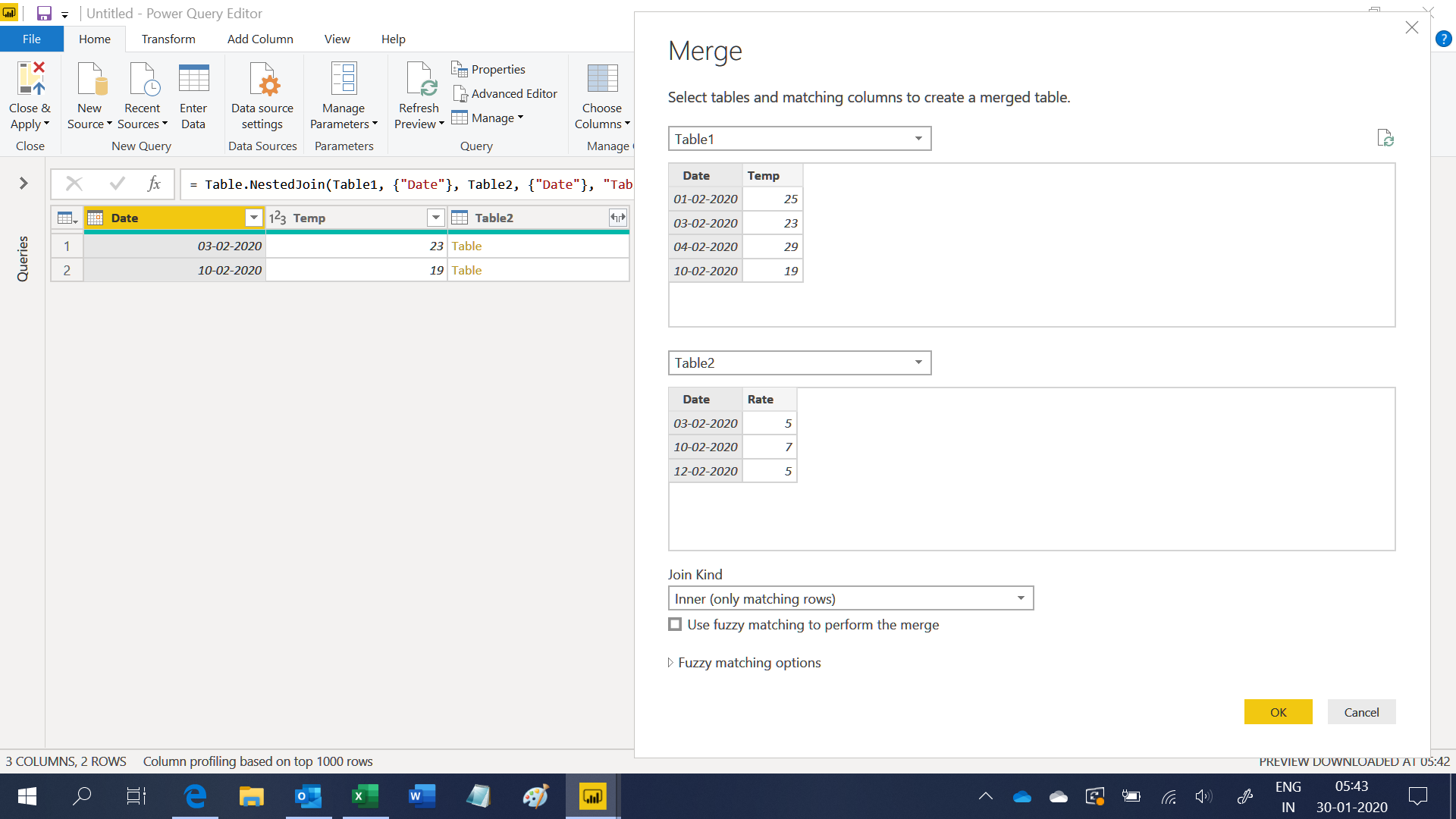Screen dimensions: 1456x819
Task: Confirm merge with the OK button
Action: pos(1278,712)
